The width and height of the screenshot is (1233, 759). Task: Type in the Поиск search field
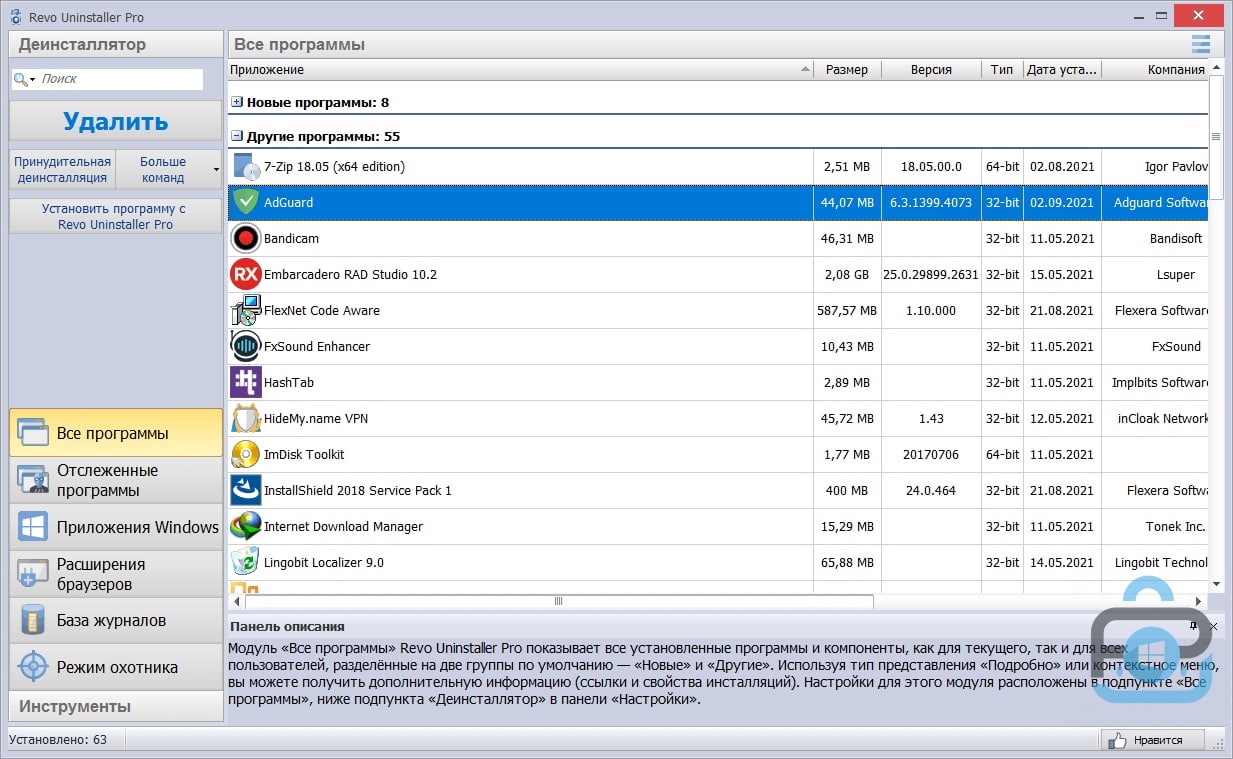120,79
